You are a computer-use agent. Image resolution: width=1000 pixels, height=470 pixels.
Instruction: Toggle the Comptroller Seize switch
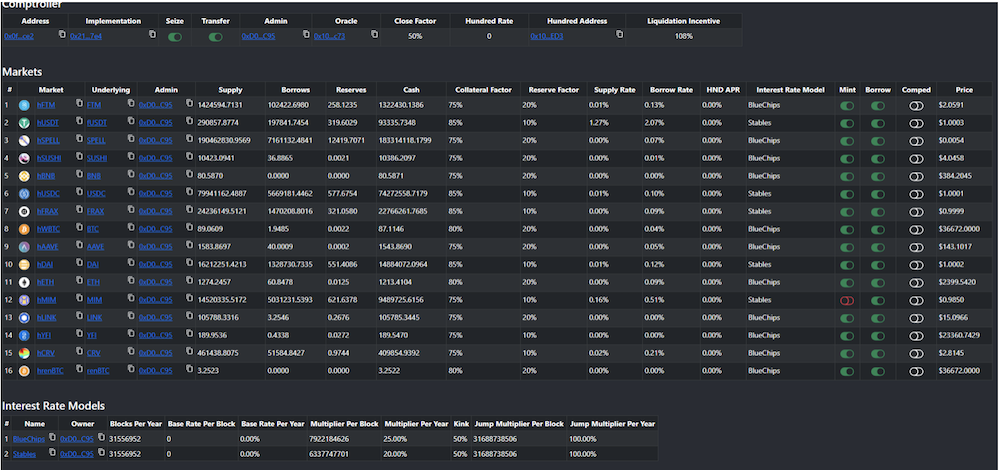click(175, 37)
